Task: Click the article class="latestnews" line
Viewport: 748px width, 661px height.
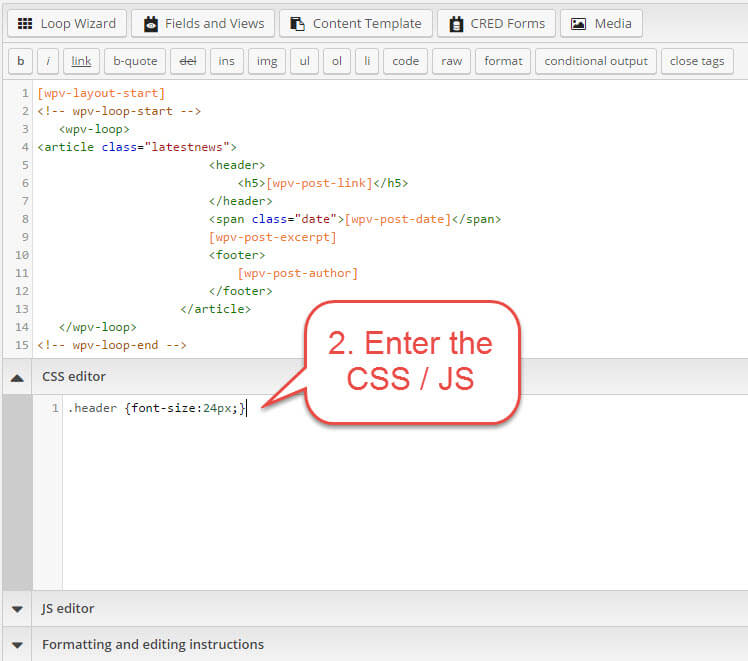Action: [x=137, y=147]
